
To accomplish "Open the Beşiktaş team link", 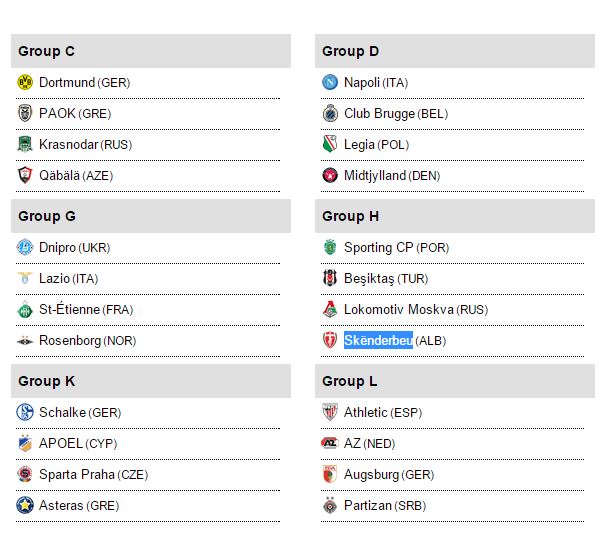I will point(369,278).
